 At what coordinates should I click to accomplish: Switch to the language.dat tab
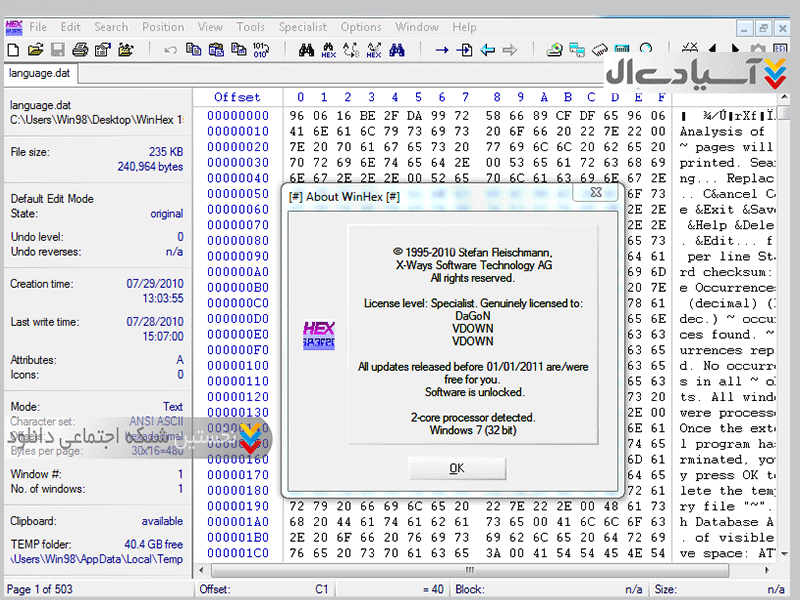pyautogui.click(x=39, y=73)
